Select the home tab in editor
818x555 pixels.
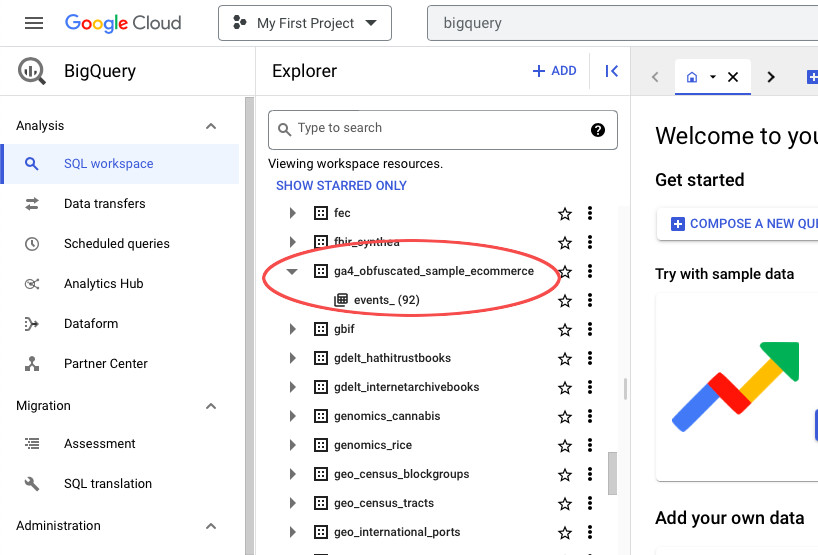tap(692, 77)
